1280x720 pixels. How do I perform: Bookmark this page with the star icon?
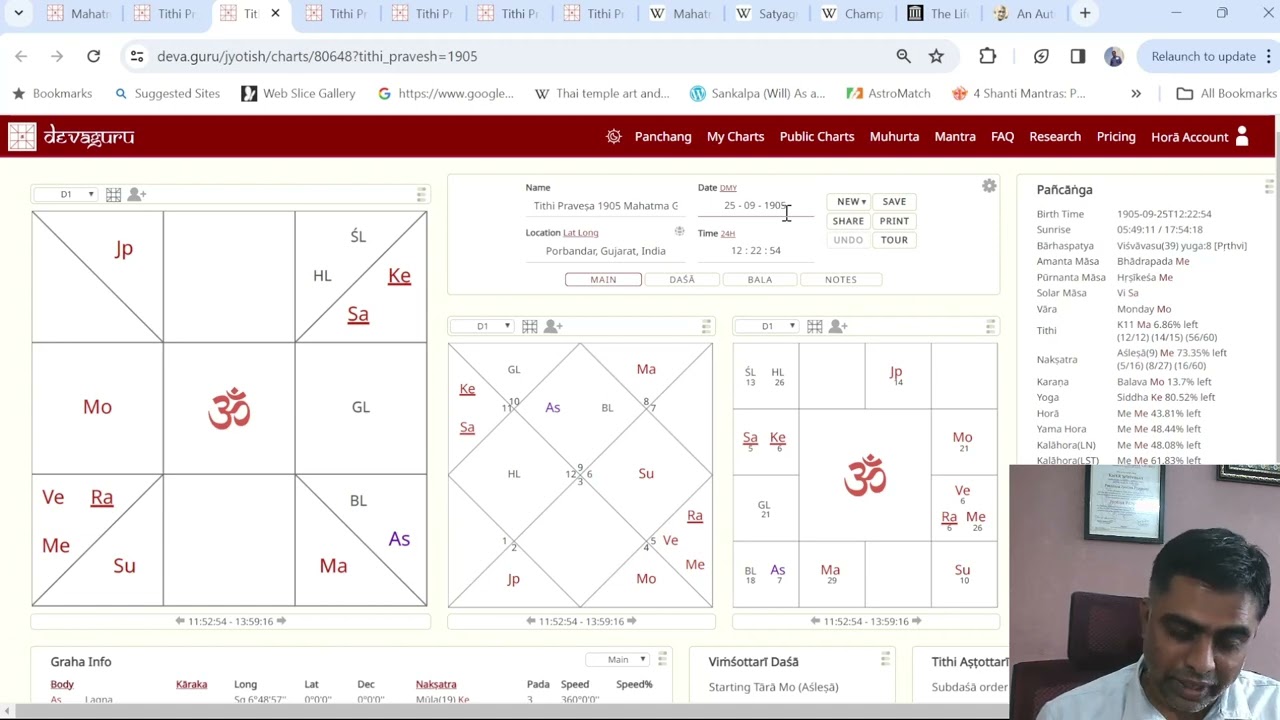click(x=936, y=56)
